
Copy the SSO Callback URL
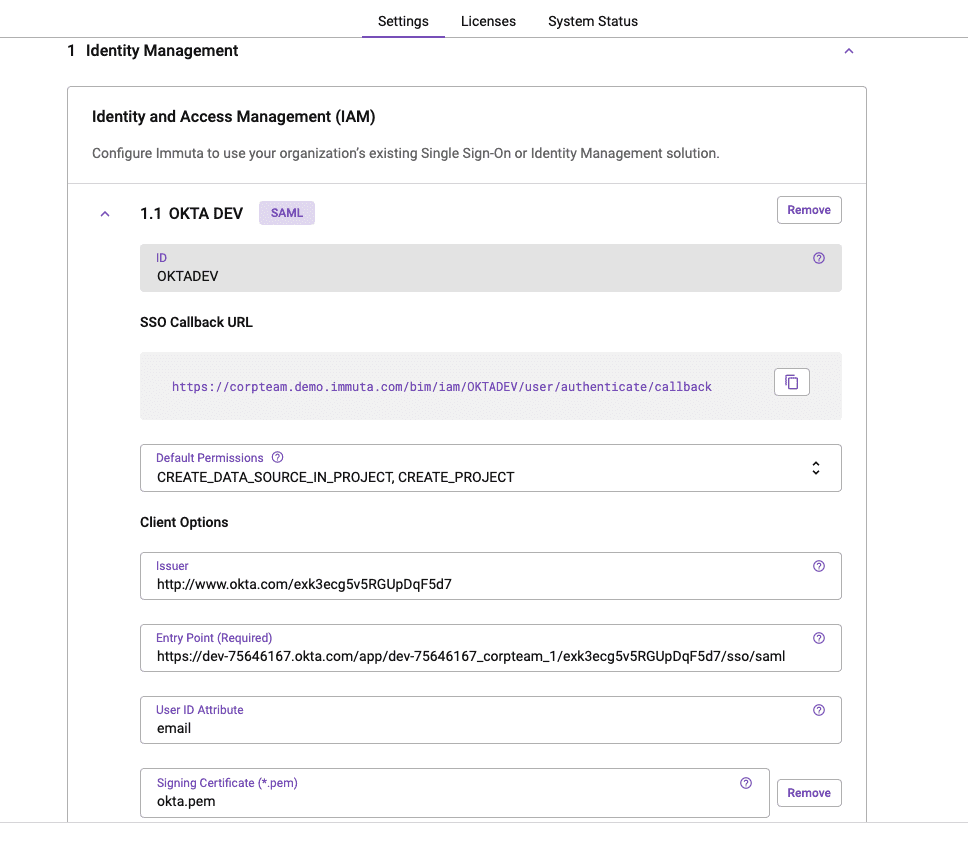(791, 382)
